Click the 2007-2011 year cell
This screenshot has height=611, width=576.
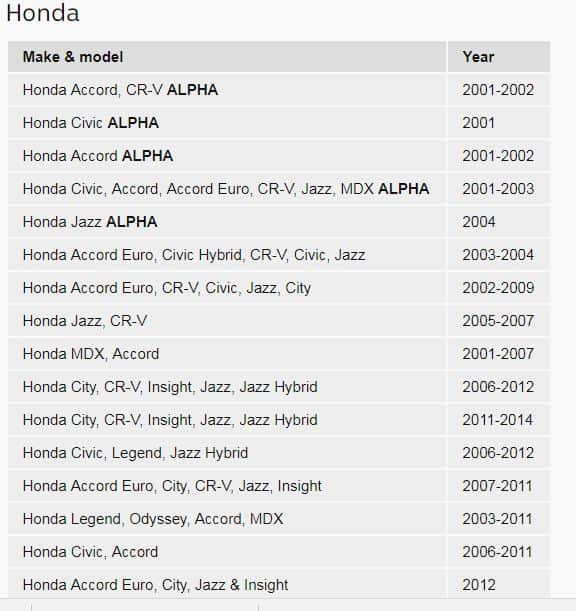(x=499, y=486)
